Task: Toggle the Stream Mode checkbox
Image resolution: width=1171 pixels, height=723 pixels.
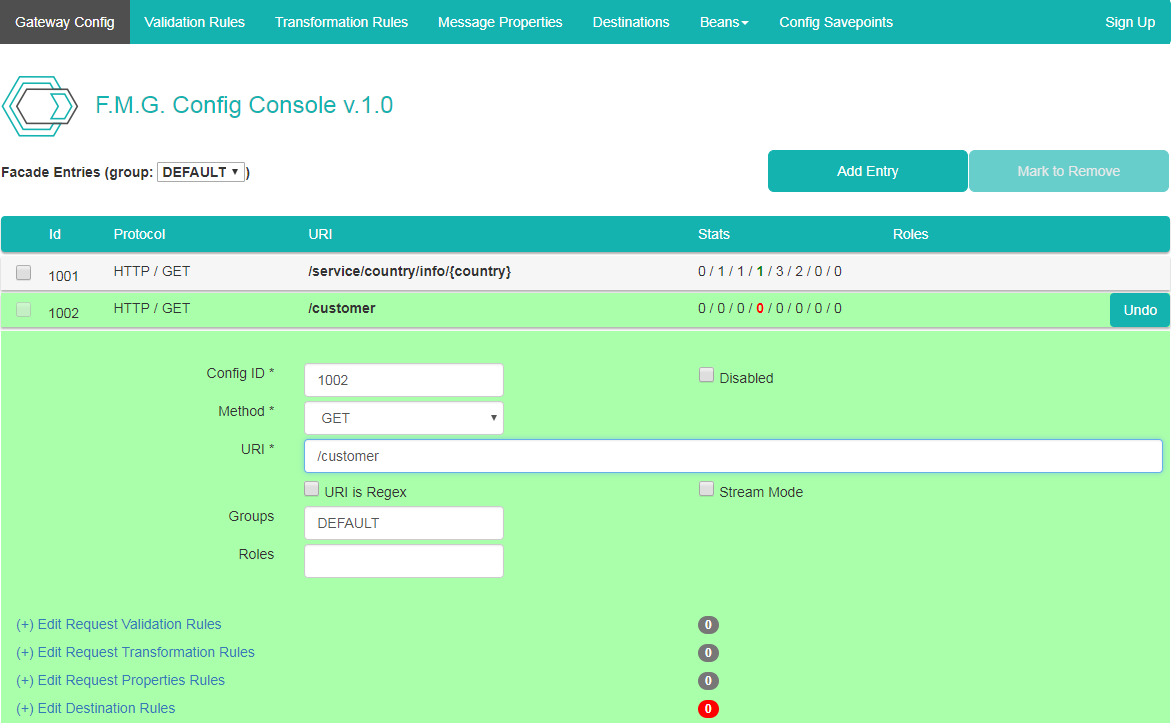Action: tap(706, 490)
